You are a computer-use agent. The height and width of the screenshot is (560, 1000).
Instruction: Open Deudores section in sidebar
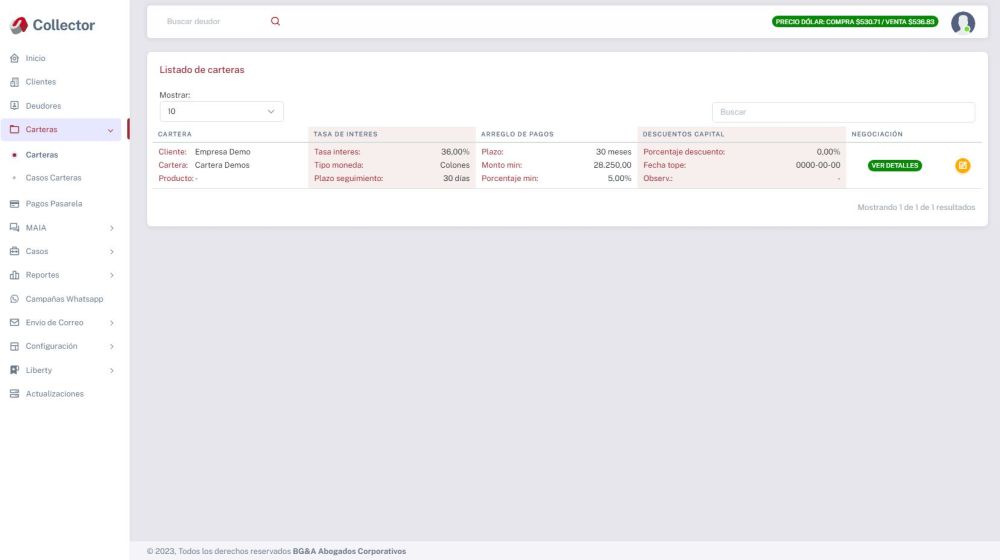point(42,105)
